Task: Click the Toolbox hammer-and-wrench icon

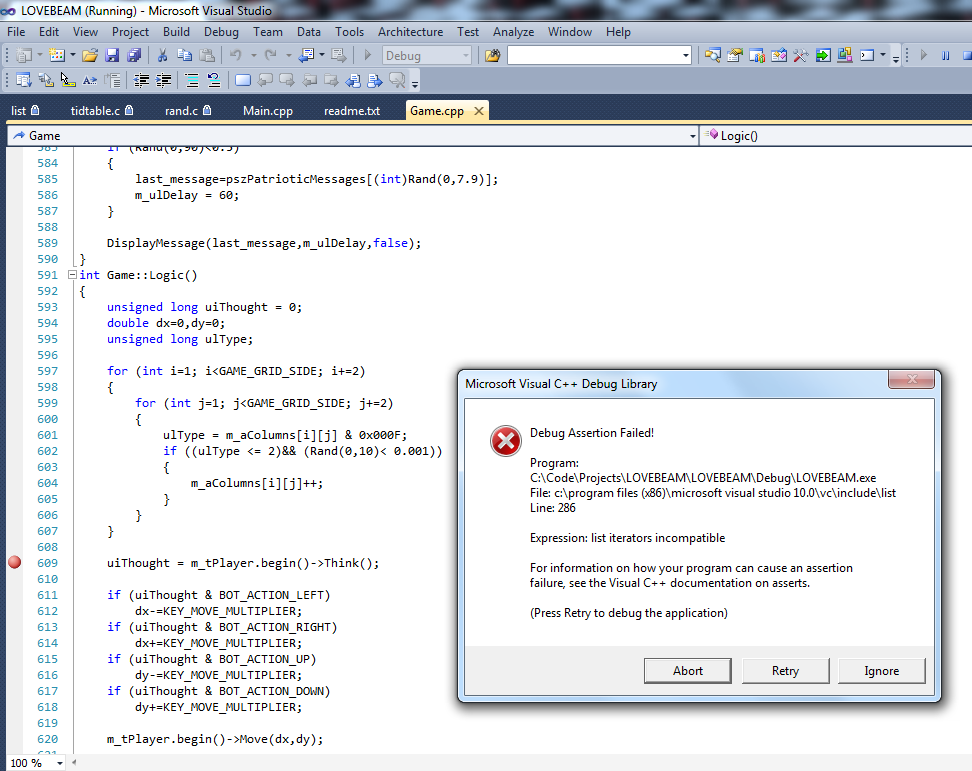Action: pyautogui.click(x=800, y=56)
